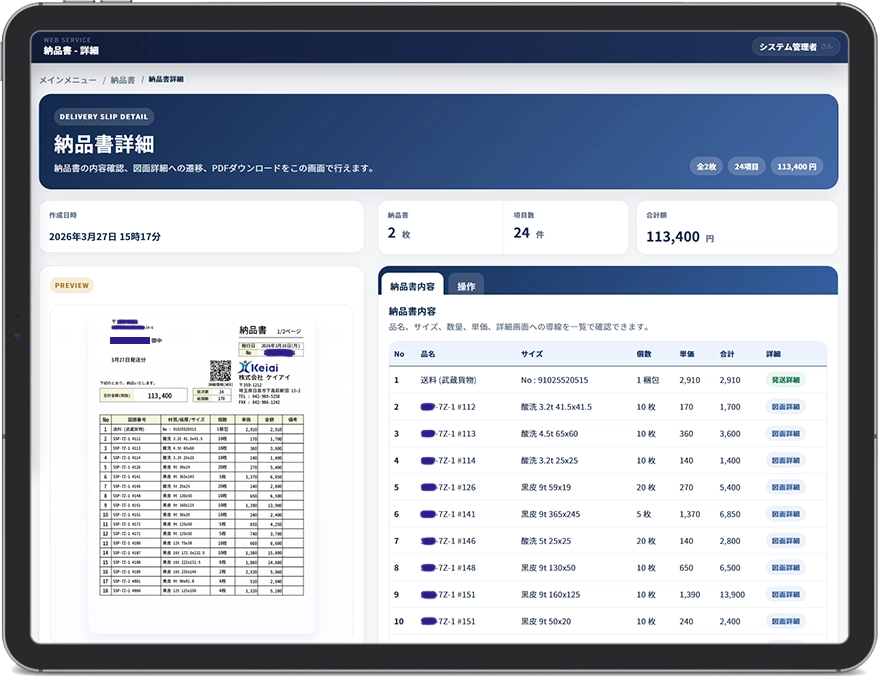Click the 13,900 total cell

pyautogui.click(x=732, y=594)
